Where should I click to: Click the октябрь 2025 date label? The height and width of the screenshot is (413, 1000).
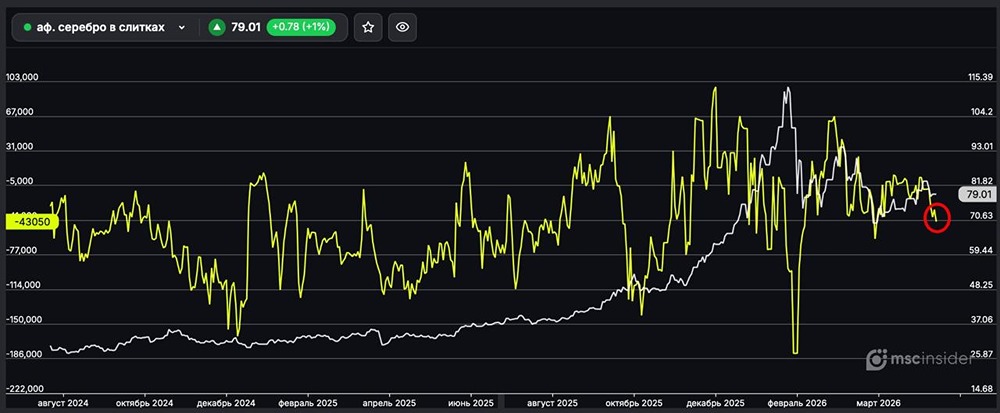click(x=635, y=403)
